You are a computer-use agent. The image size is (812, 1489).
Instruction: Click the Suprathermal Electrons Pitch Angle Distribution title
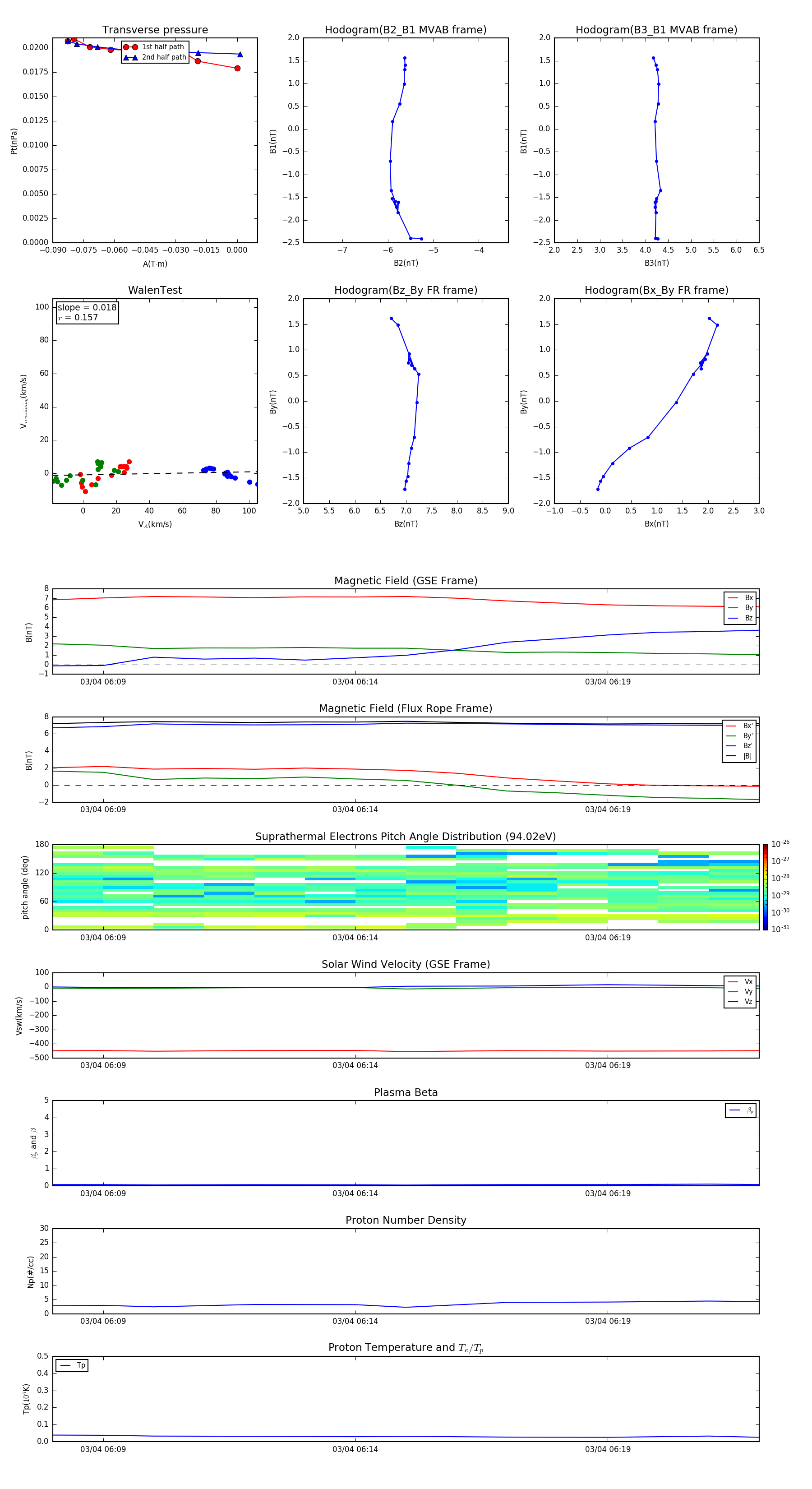[x=406, y=837]
